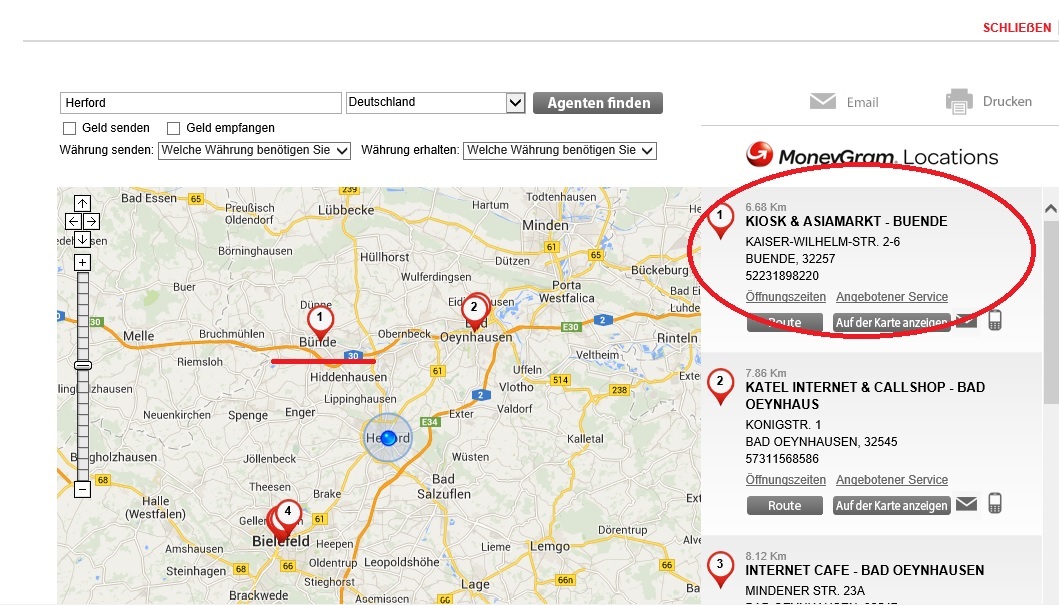Click Route button for Kiosk & Asiamarkt
The image size is (1059, 605).
coord(785,322)
